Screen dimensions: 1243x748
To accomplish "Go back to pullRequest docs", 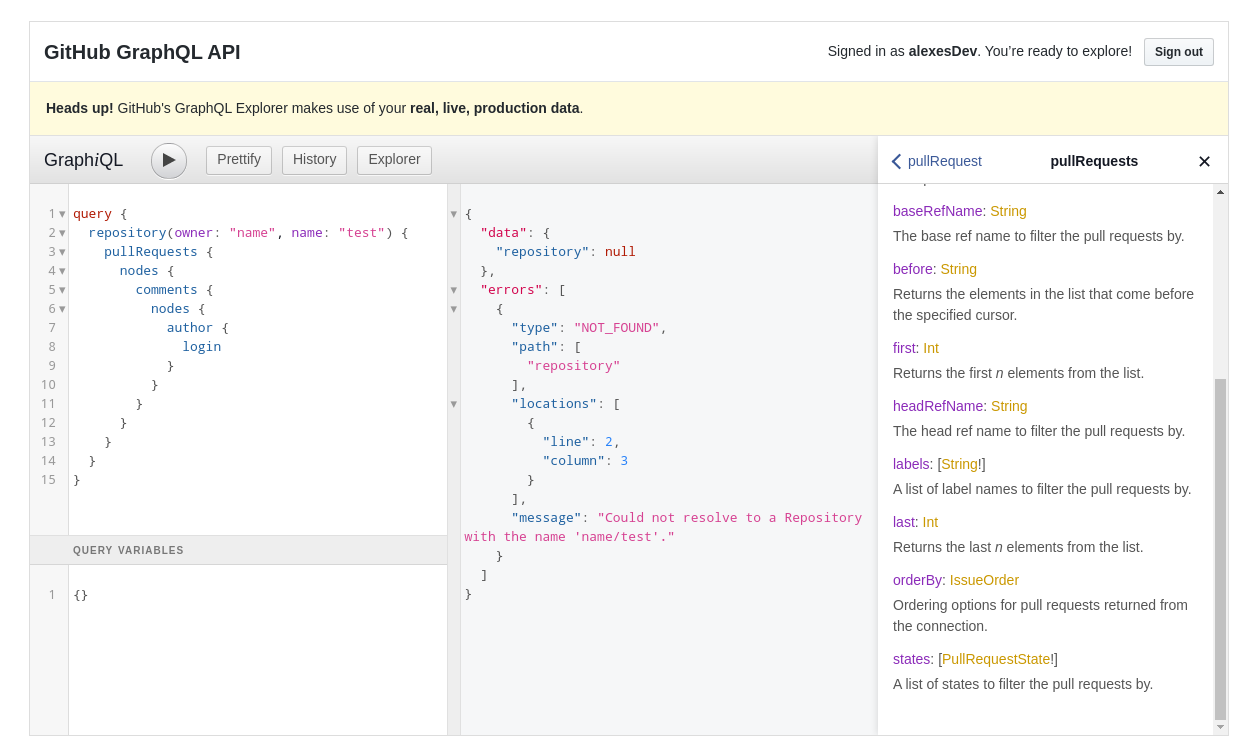I will (x=937, y=161).
